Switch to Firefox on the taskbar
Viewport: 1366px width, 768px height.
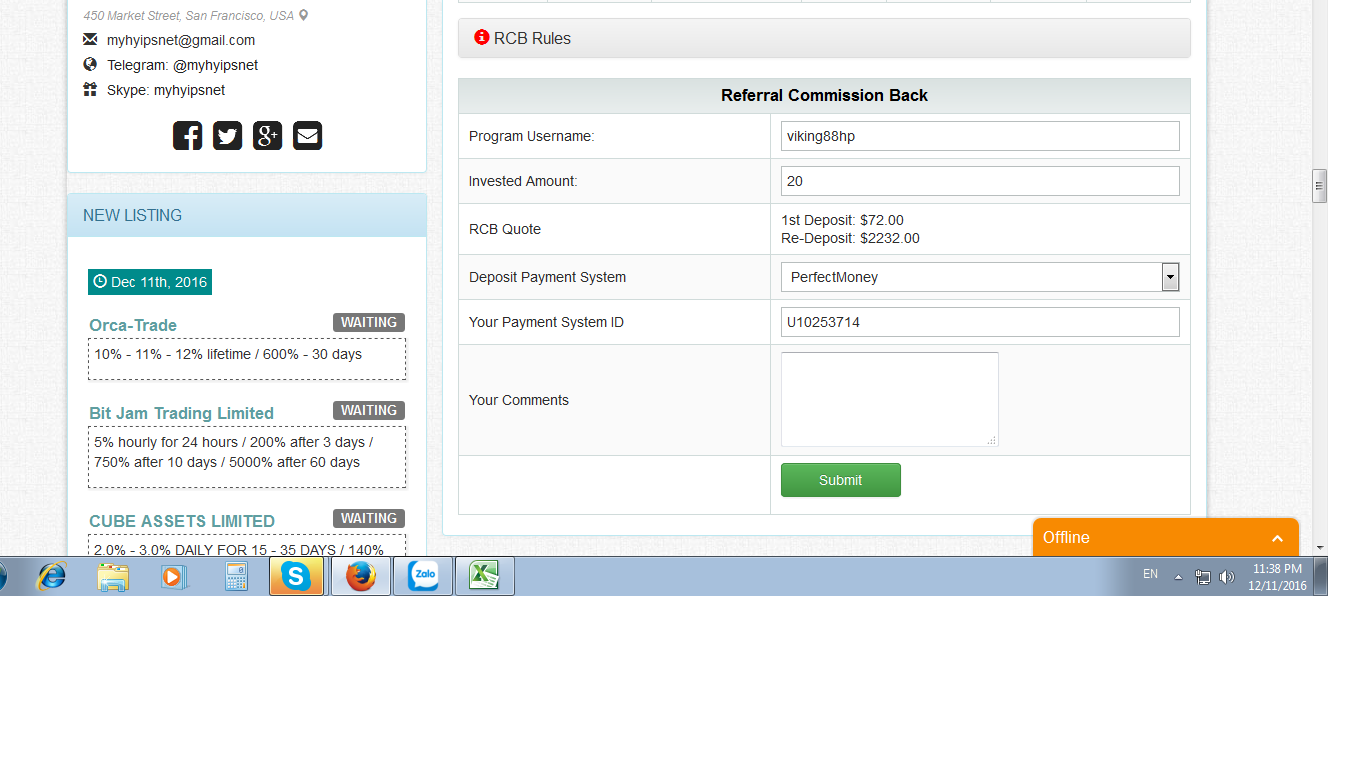360,576
